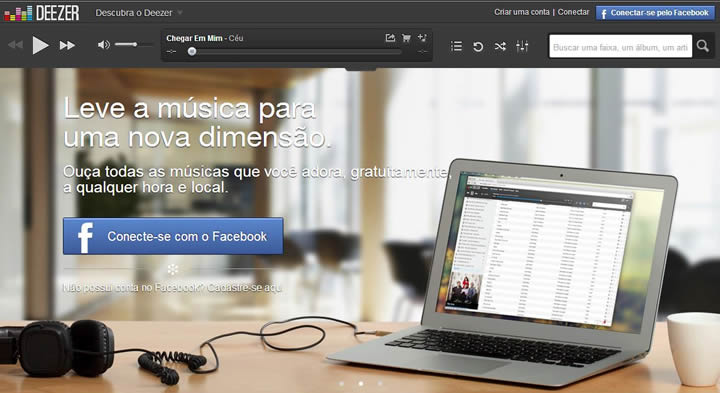Click the search magnifier button
The width and height of the screenshot is (720, 393).
pyautogui.click(x=703, y=46)
